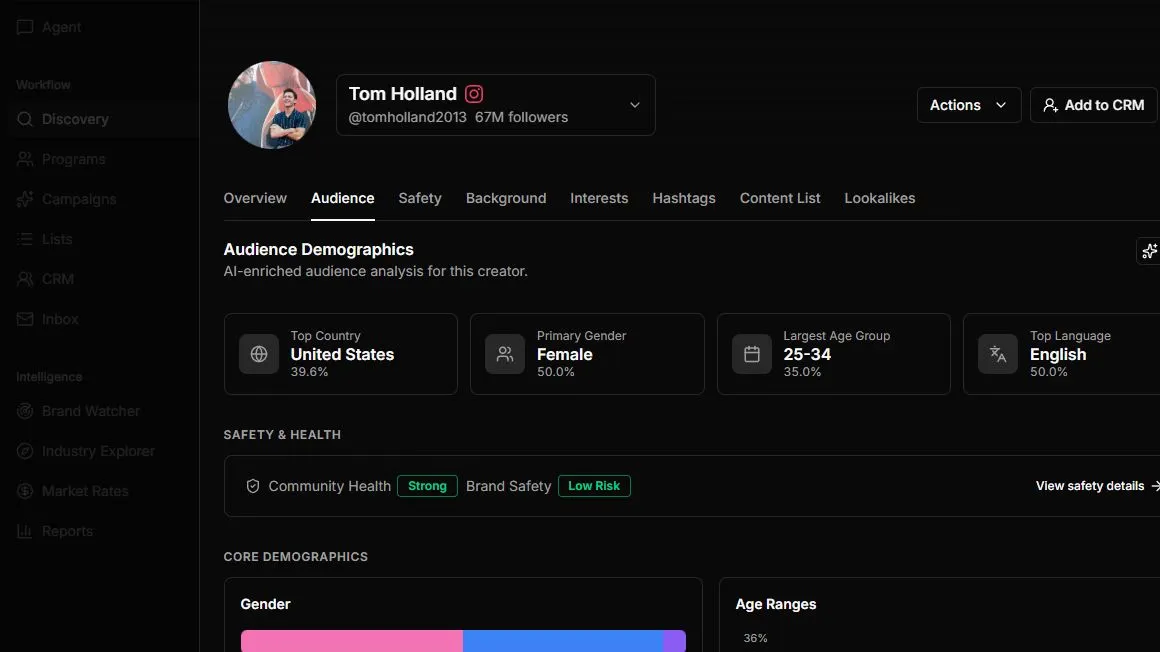Click the Gender chart heading

click(x=266, y=605)
